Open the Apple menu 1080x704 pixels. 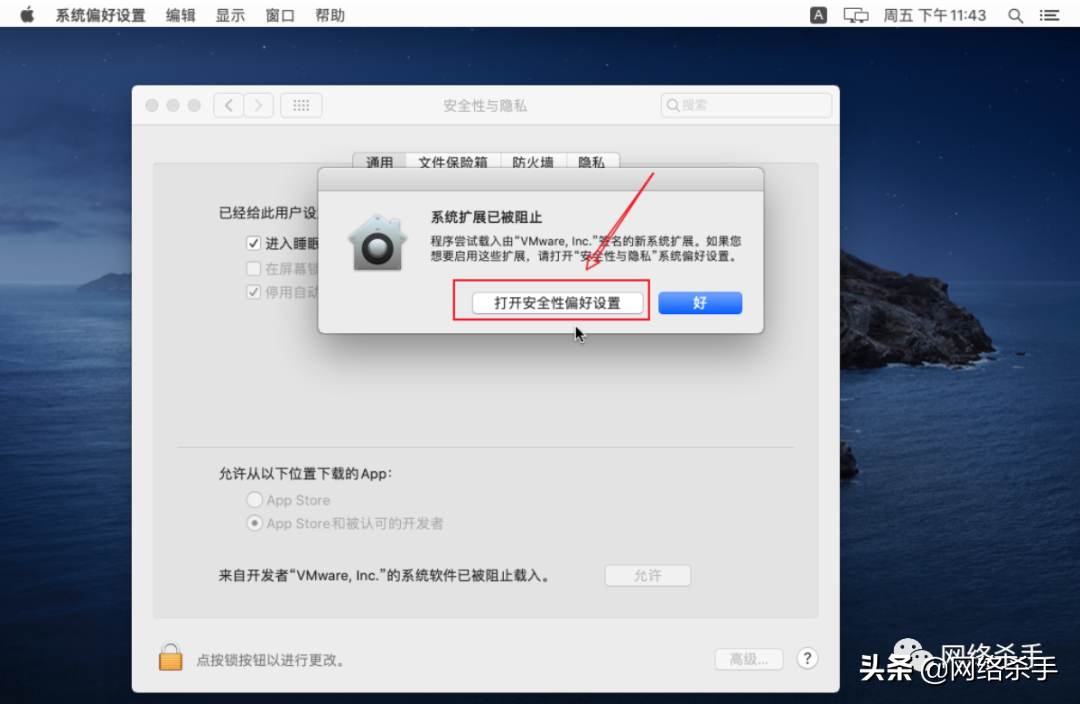click(27, 14)
